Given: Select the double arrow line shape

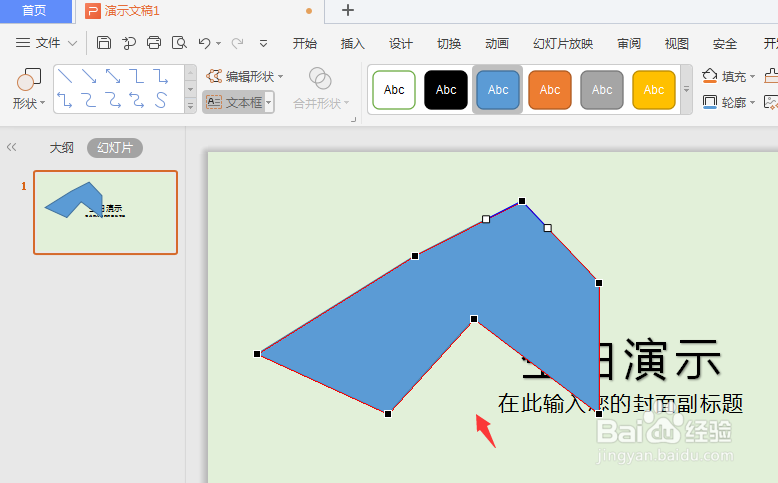Looking at the screenshot, I should click(113, 76).
